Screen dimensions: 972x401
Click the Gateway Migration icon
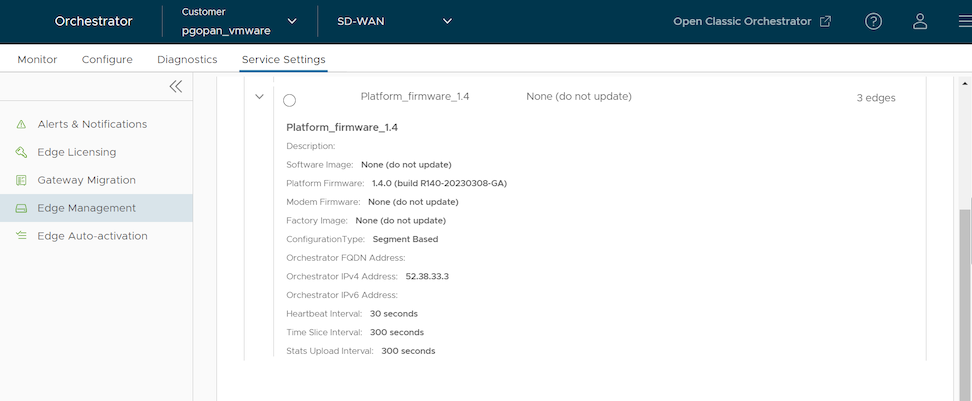pos(21,181)
